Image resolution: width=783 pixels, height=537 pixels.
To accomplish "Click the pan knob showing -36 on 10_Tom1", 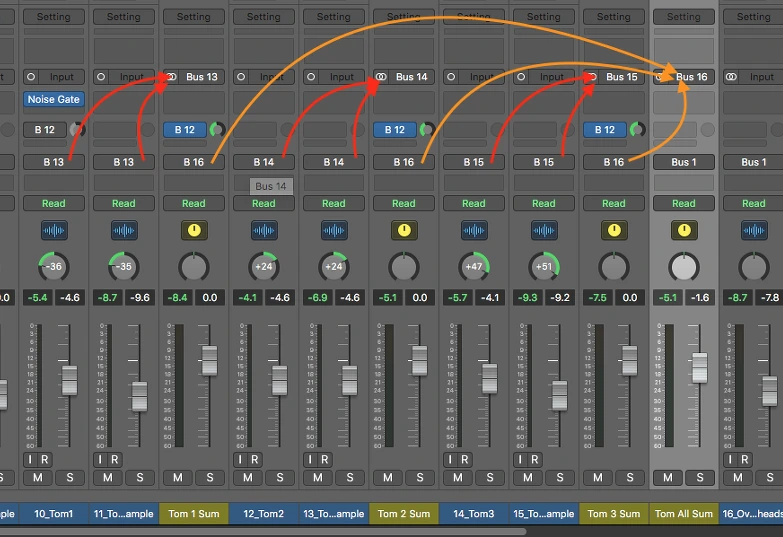I will pos(54,267).
